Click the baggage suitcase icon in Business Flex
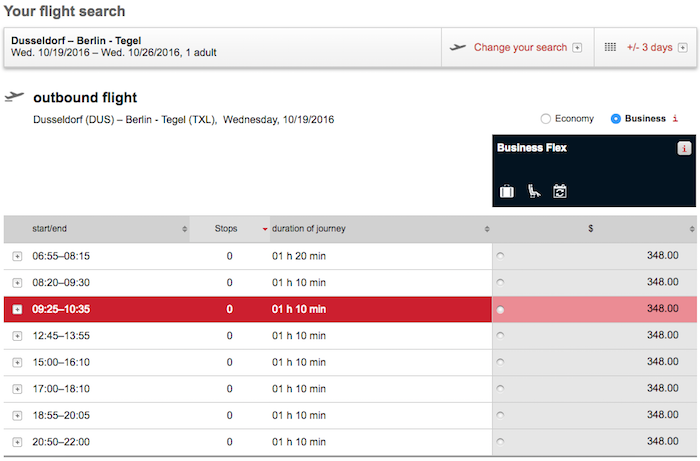 (507, 191)
